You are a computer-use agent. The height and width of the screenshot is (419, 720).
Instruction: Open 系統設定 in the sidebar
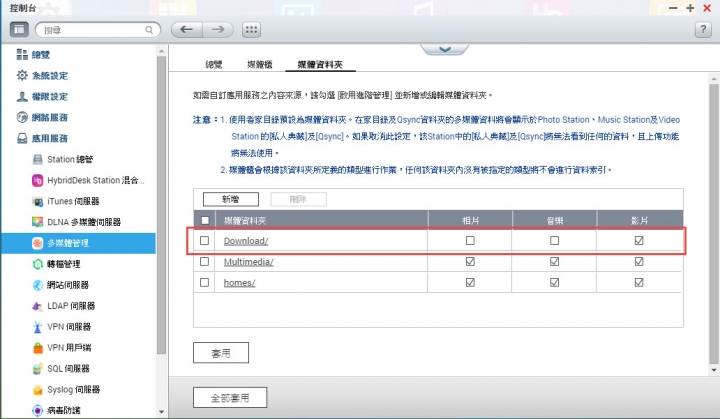[x=50, y=75]
